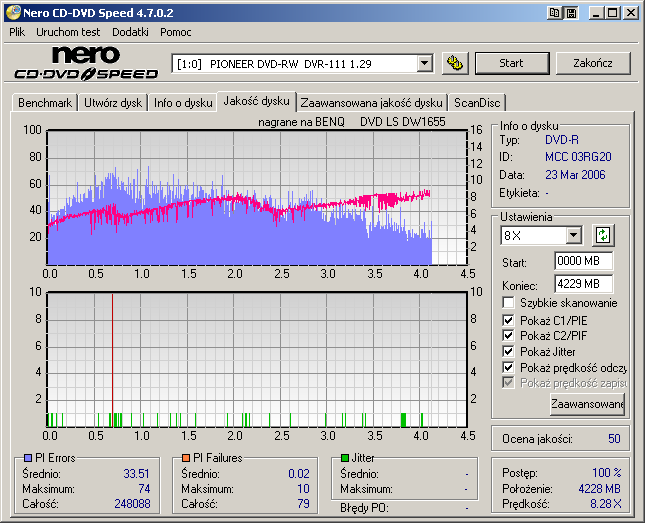Click the graph title nagrane na BENQ
Screen dimensions: 645x523
[x=301, y=122]
